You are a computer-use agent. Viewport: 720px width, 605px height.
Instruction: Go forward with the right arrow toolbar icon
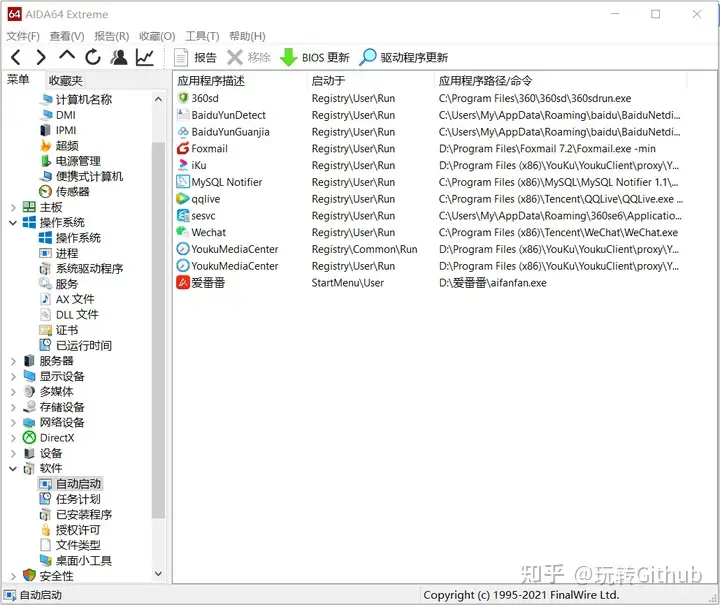(x=41, y=57)
